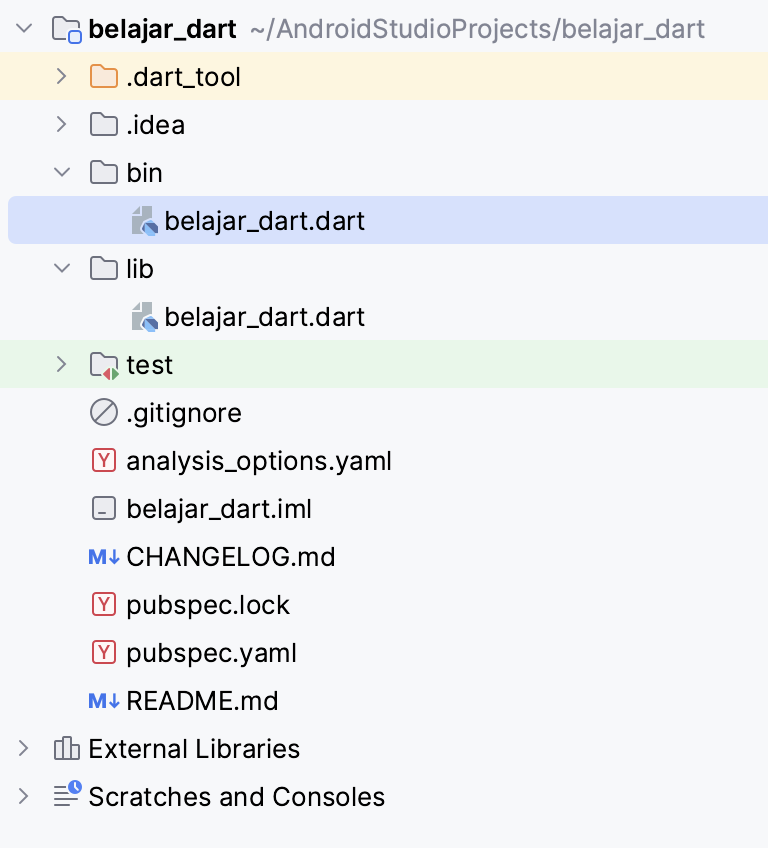The width and height of the screenshot is (768, 848).
Task: Click the YAML icon of analysis_options.yaml
Action: click(104, 461)
